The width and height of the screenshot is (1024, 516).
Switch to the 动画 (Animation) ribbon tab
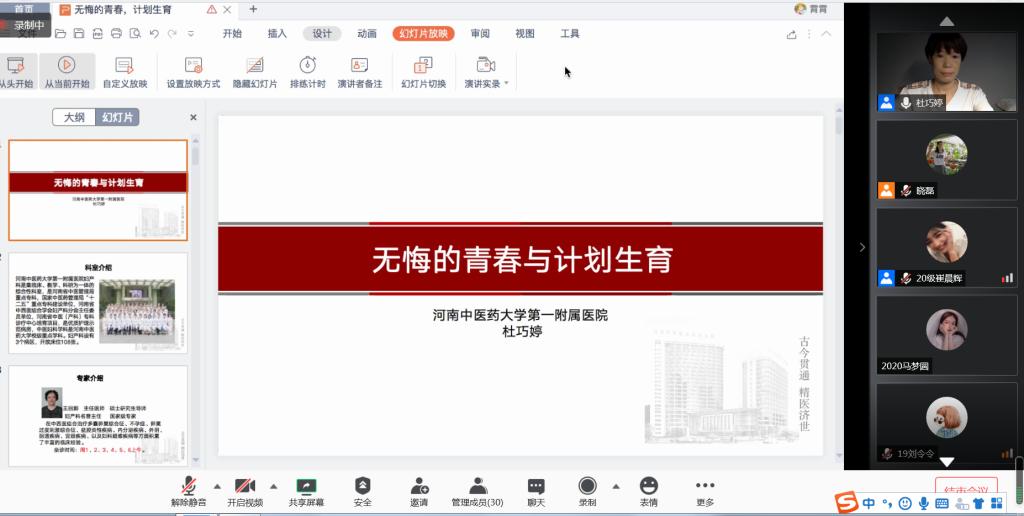click(367, 33)
